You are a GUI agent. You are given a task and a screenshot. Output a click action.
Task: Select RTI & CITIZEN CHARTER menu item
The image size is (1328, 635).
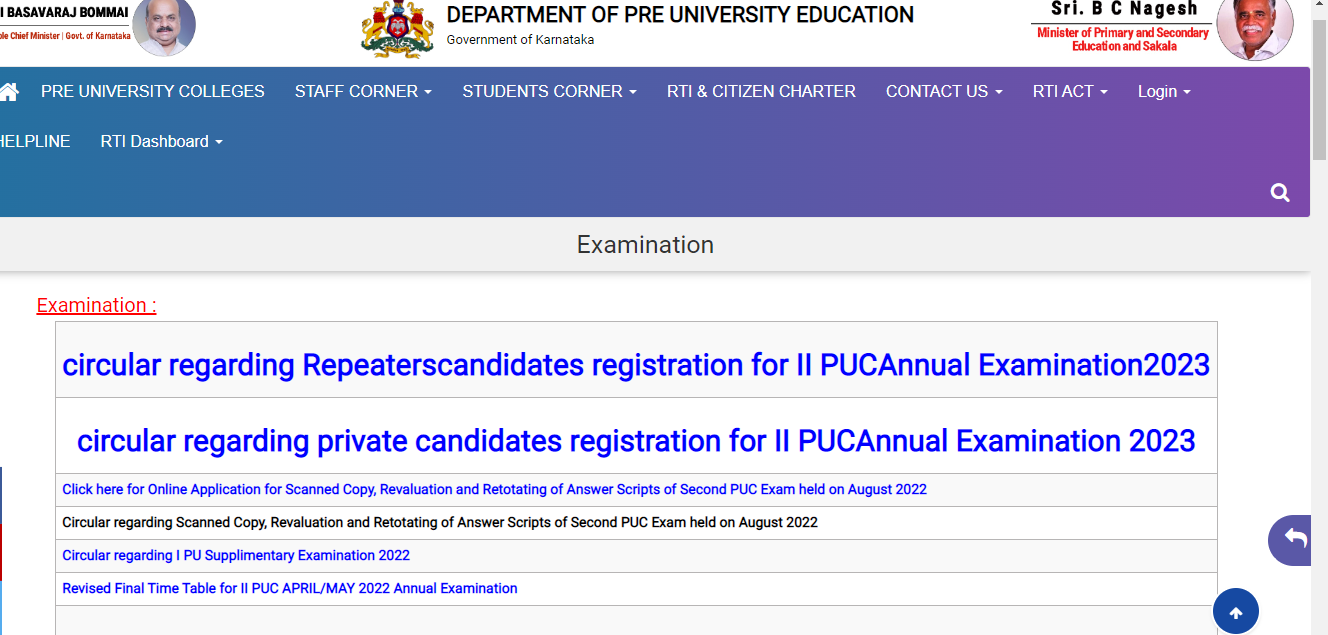pos(761,91)
